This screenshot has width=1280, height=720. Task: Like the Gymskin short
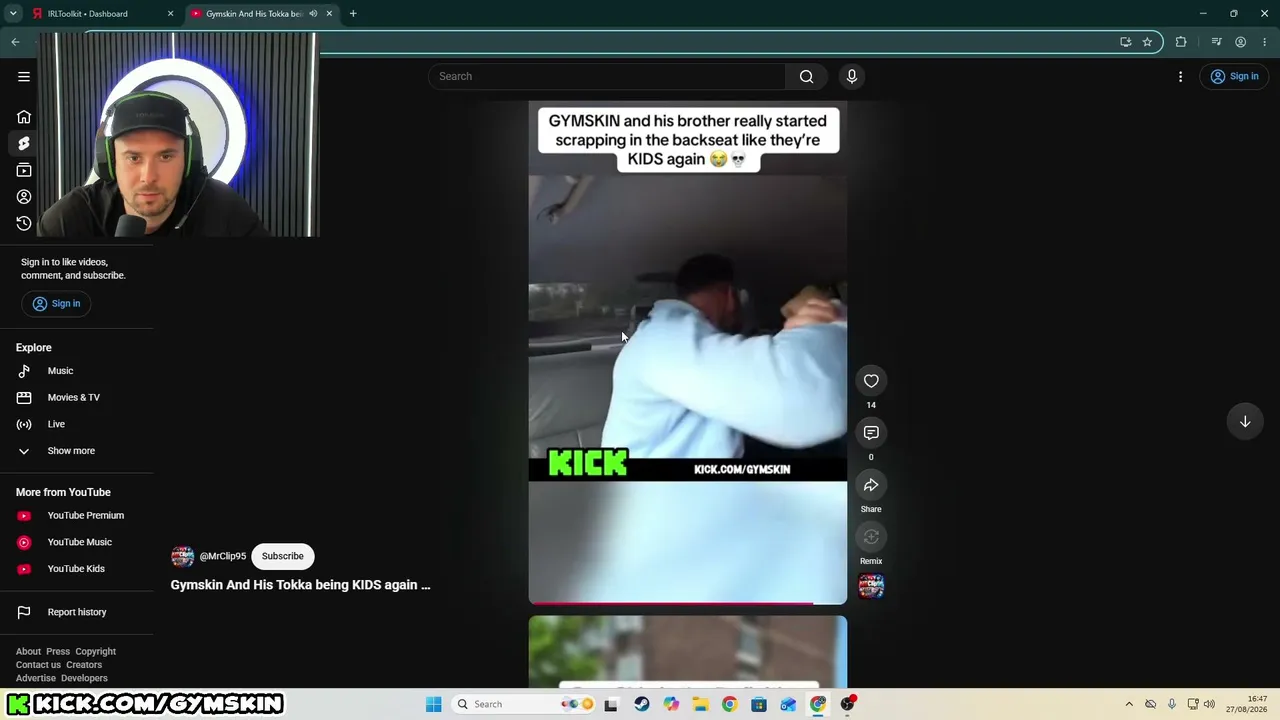click(x=871, y=381)
